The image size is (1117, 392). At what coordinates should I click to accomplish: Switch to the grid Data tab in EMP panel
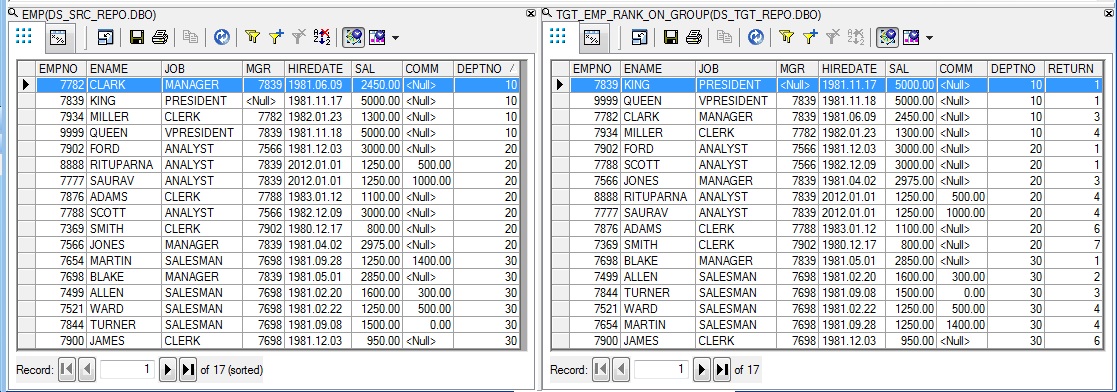[24, 37]
